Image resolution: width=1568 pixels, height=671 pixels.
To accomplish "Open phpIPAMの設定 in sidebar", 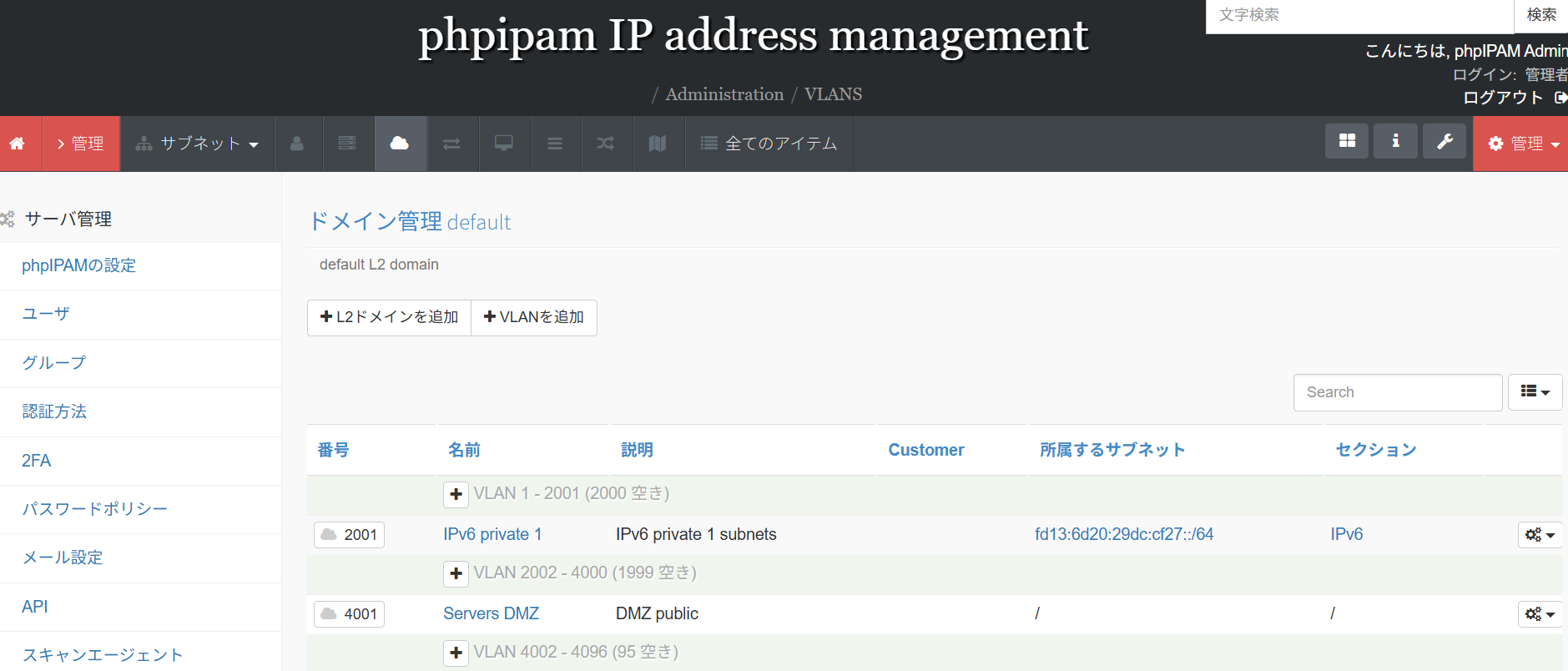I will 78,265.
